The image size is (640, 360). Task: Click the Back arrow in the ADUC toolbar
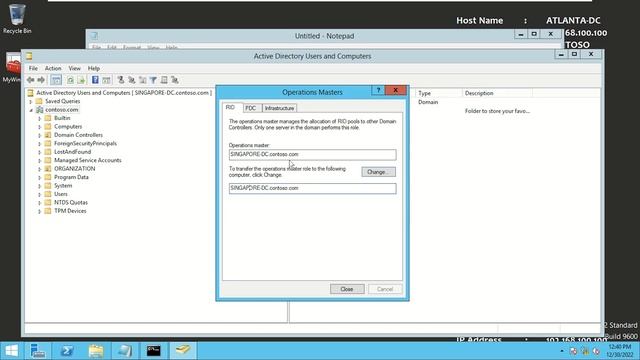[30, 80]
